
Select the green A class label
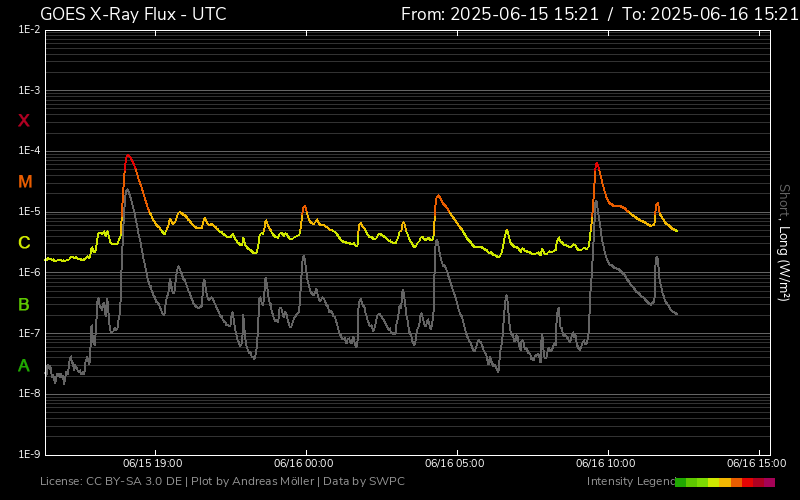click(24, 366)
